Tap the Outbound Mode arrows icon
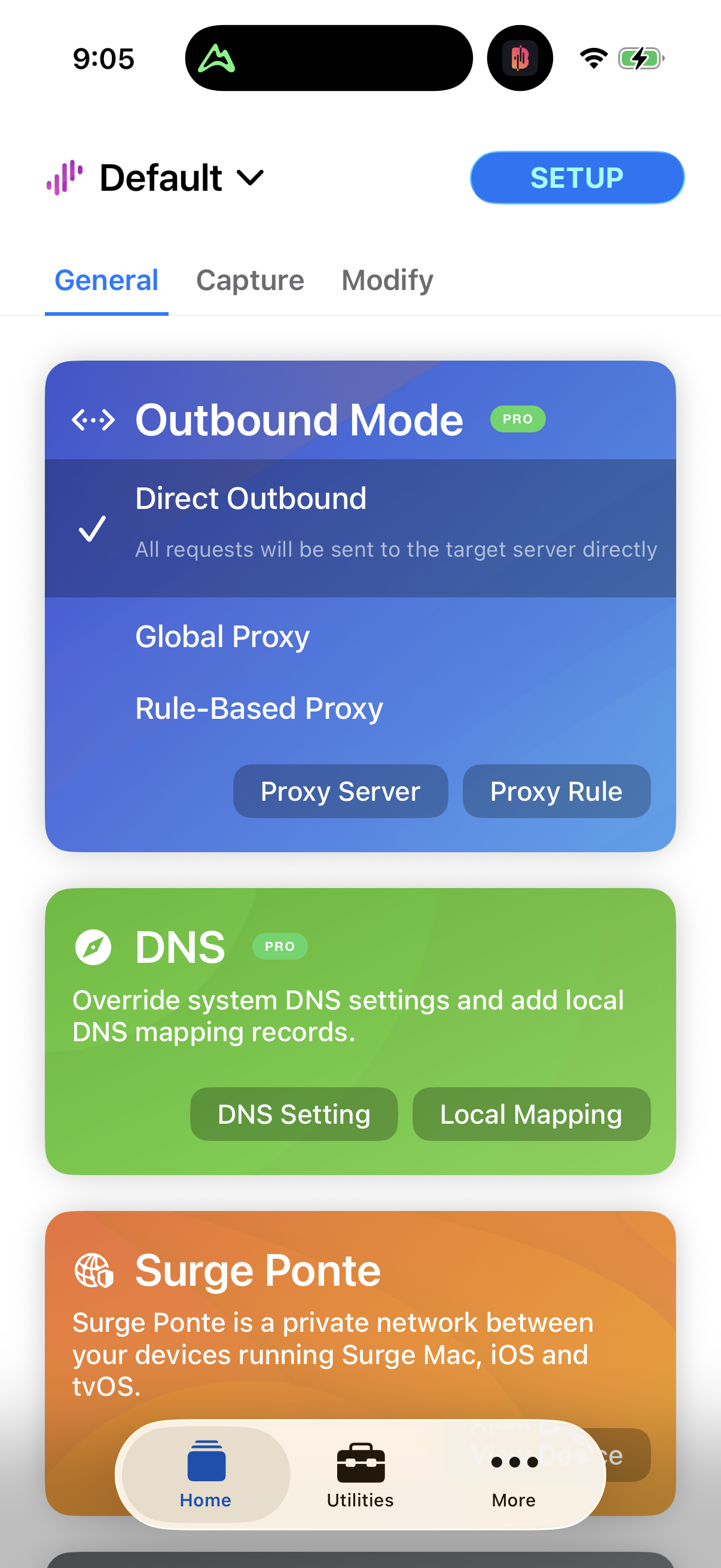This screenshot has height=1568, width=721. pos(93,420)
